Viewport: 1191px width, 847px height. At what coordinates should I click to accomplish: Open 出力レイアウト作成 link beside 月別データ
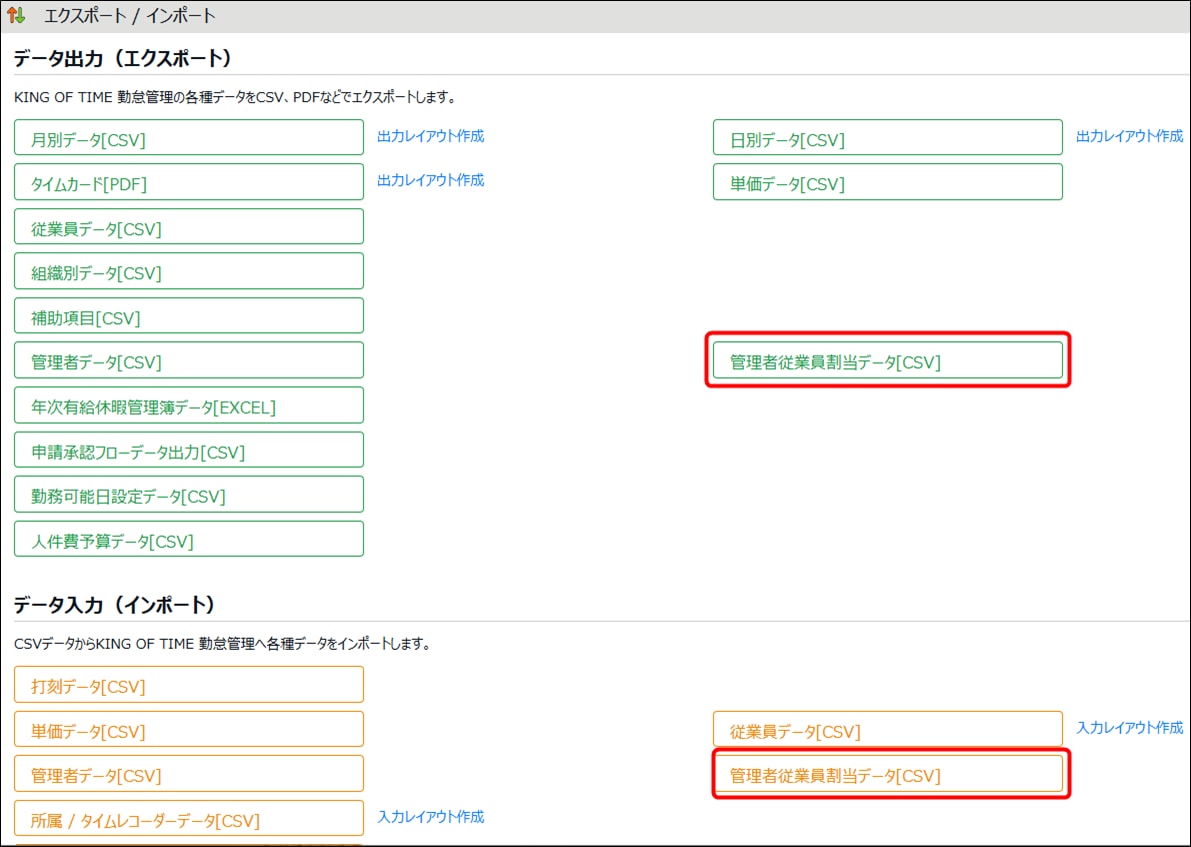(431, 136)
